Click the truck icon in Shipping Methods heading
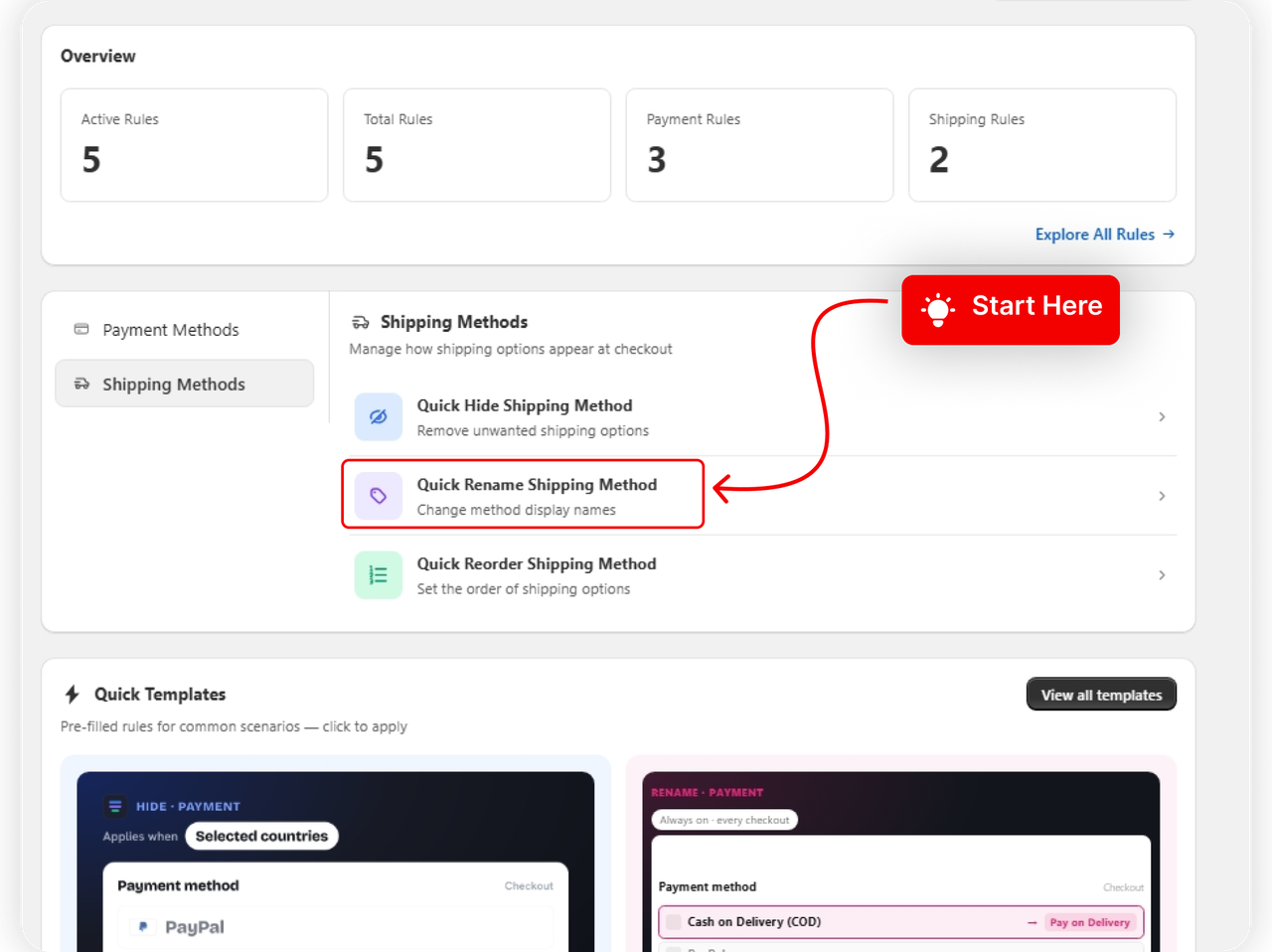 [361, 322]
